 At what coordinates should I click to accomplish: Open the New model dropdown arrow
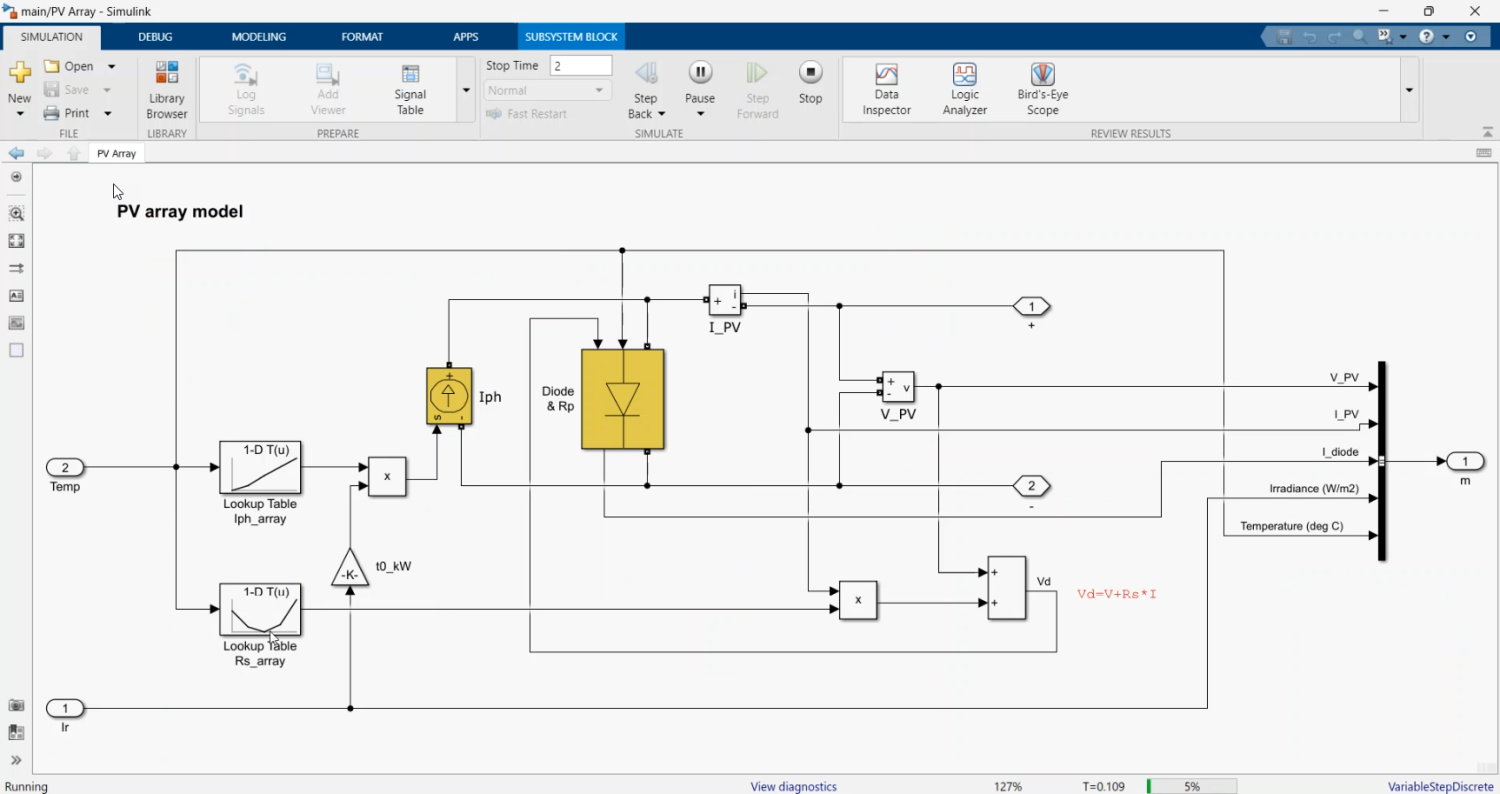20,114
